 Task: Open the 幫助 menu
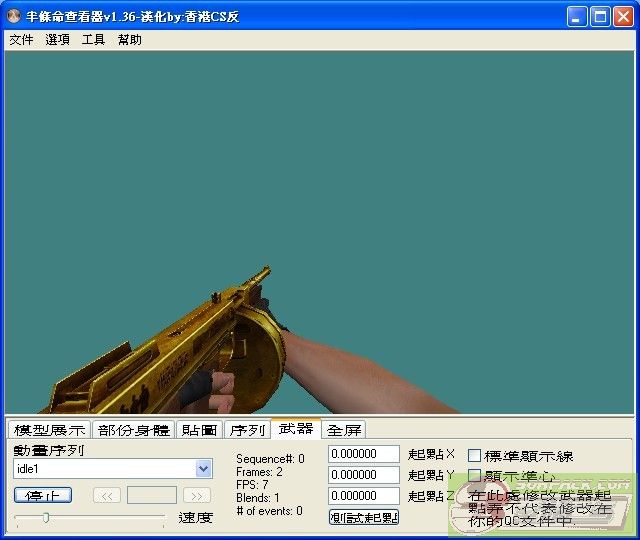(x=129, y=40)
